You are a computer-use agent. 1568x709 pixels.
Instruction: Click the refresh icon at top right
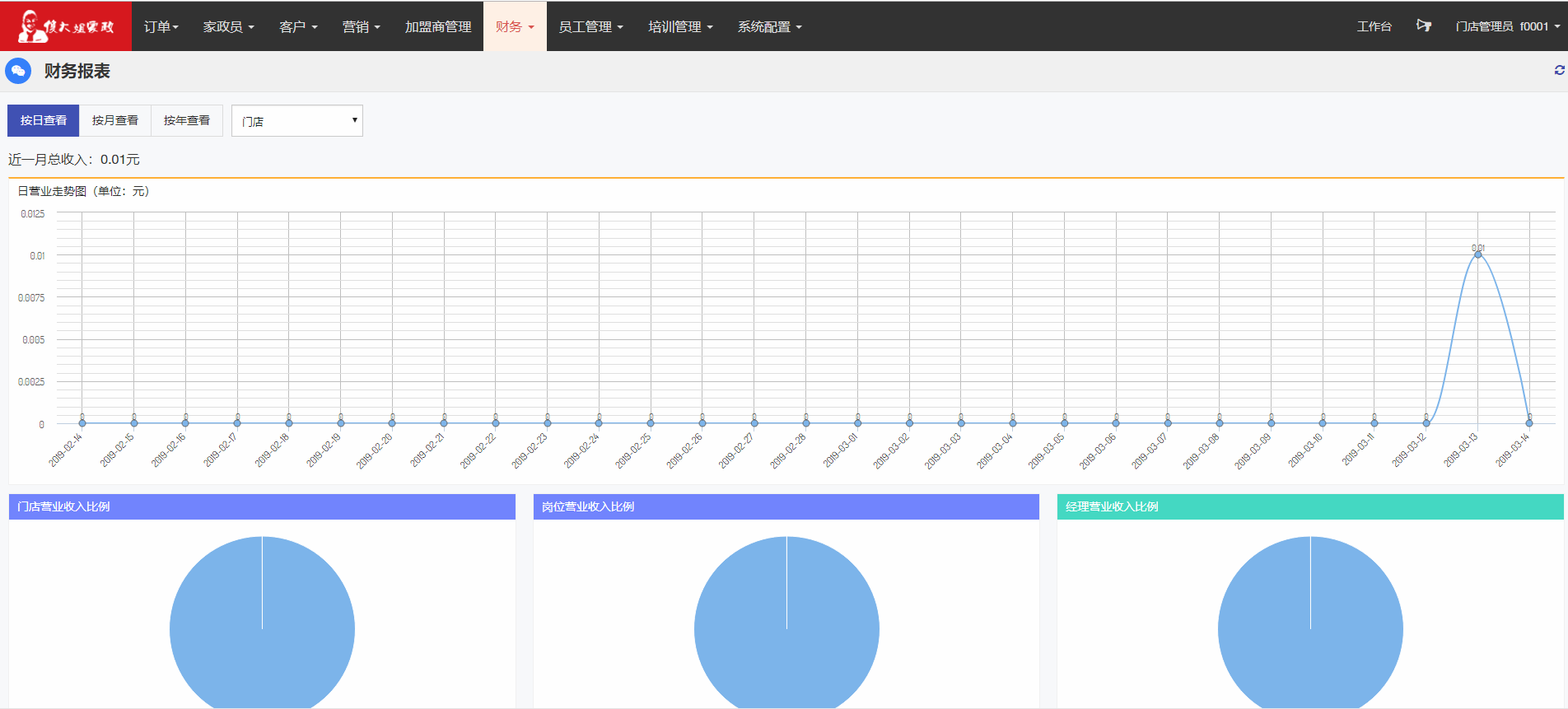click(x=1559, y=71)
